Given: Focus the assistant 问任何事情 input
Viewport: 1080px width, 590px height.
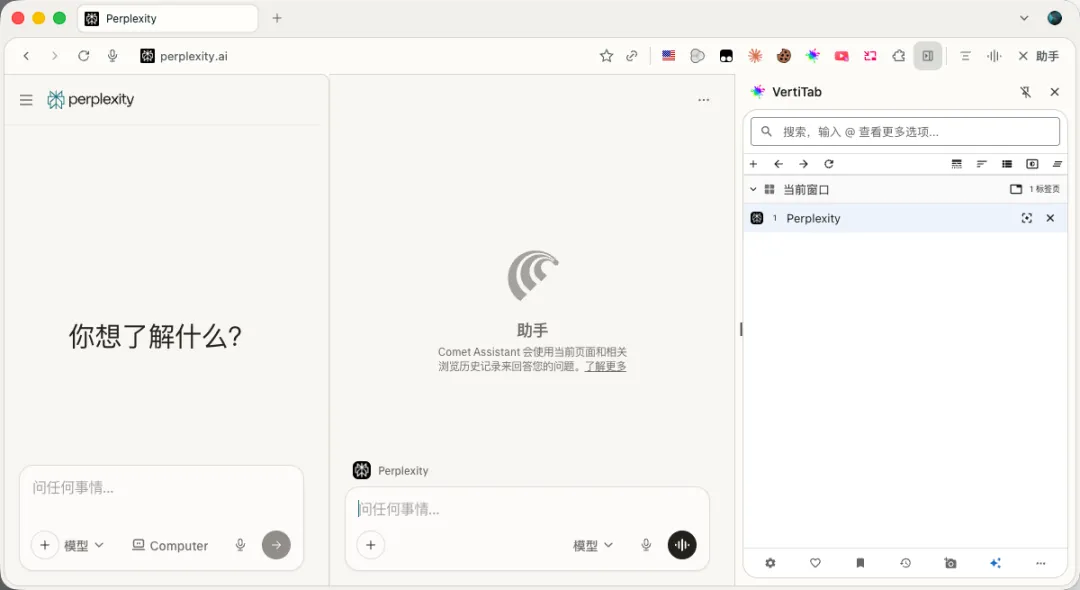Looking at the screenshot, I should click(x=527, y=509).
